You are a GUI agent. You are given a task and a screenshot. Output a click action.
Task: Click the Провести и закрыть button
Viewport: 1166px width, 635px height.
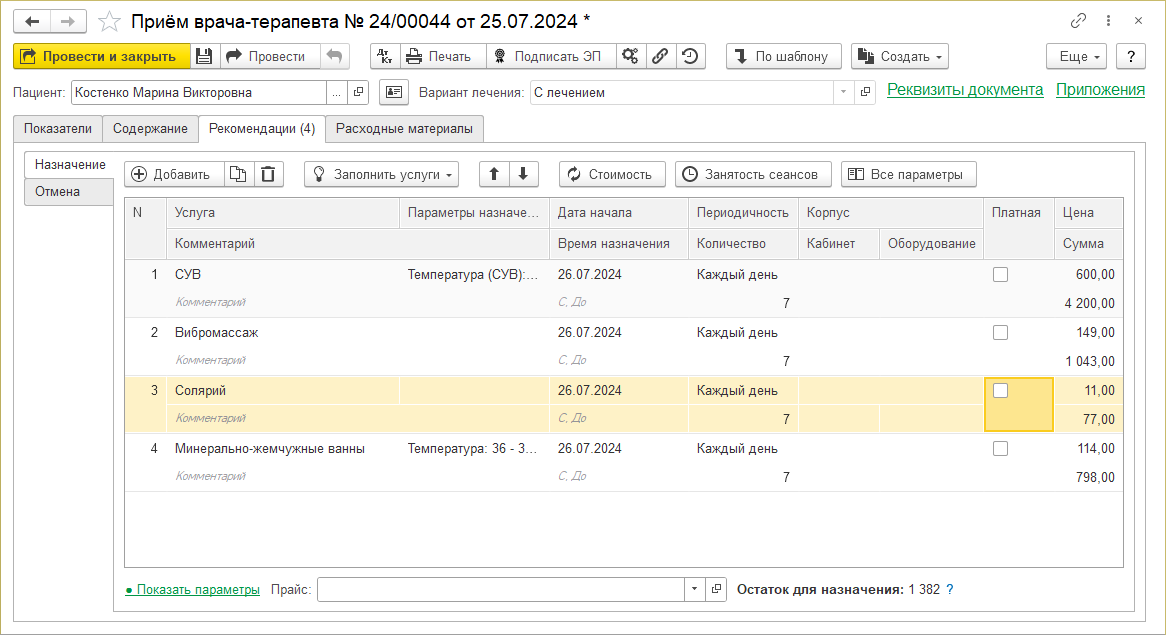(x=101, y=56)
